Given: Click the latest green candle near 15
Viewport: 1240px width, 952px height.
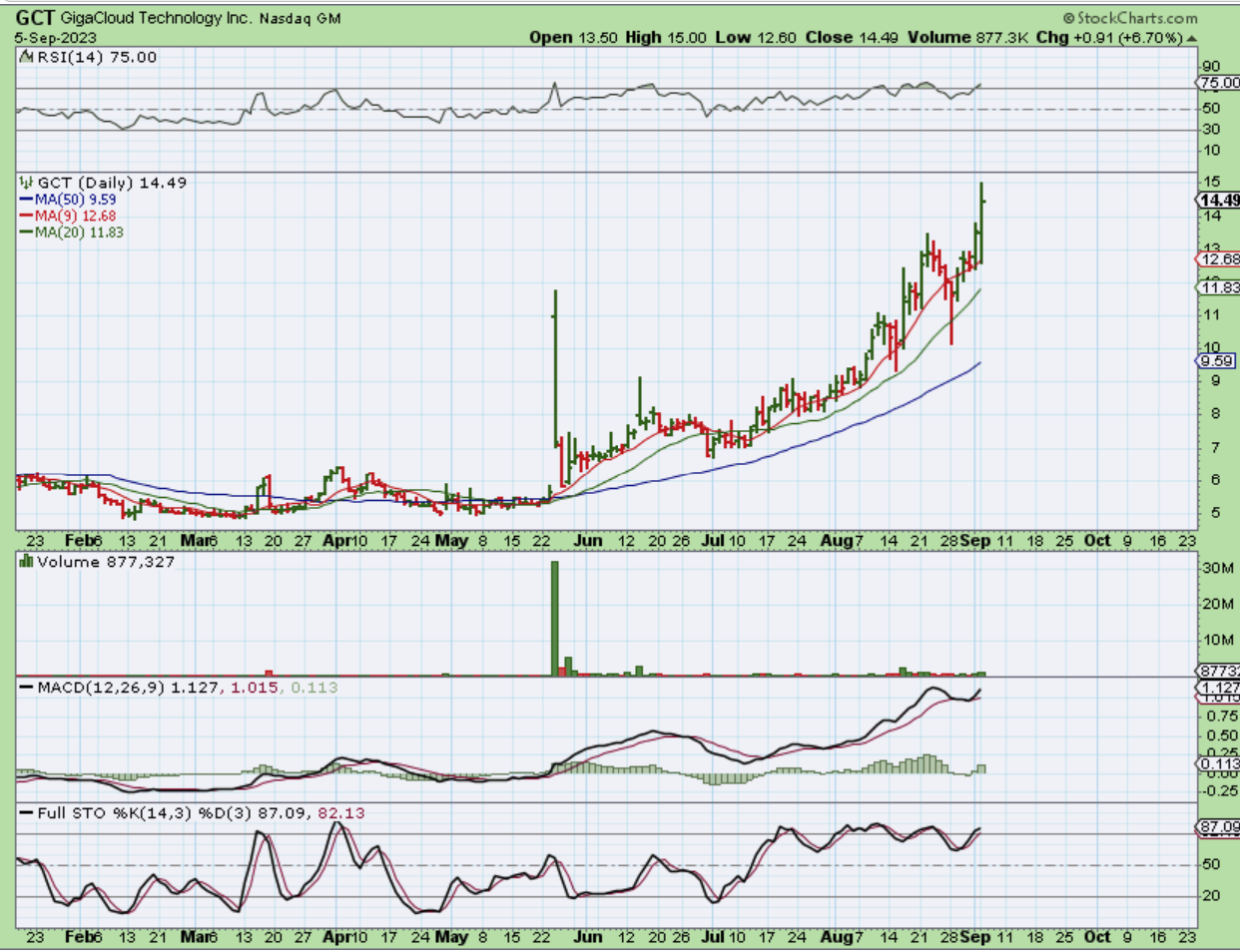Looking at the screenshot, I should tap(983, 223).
